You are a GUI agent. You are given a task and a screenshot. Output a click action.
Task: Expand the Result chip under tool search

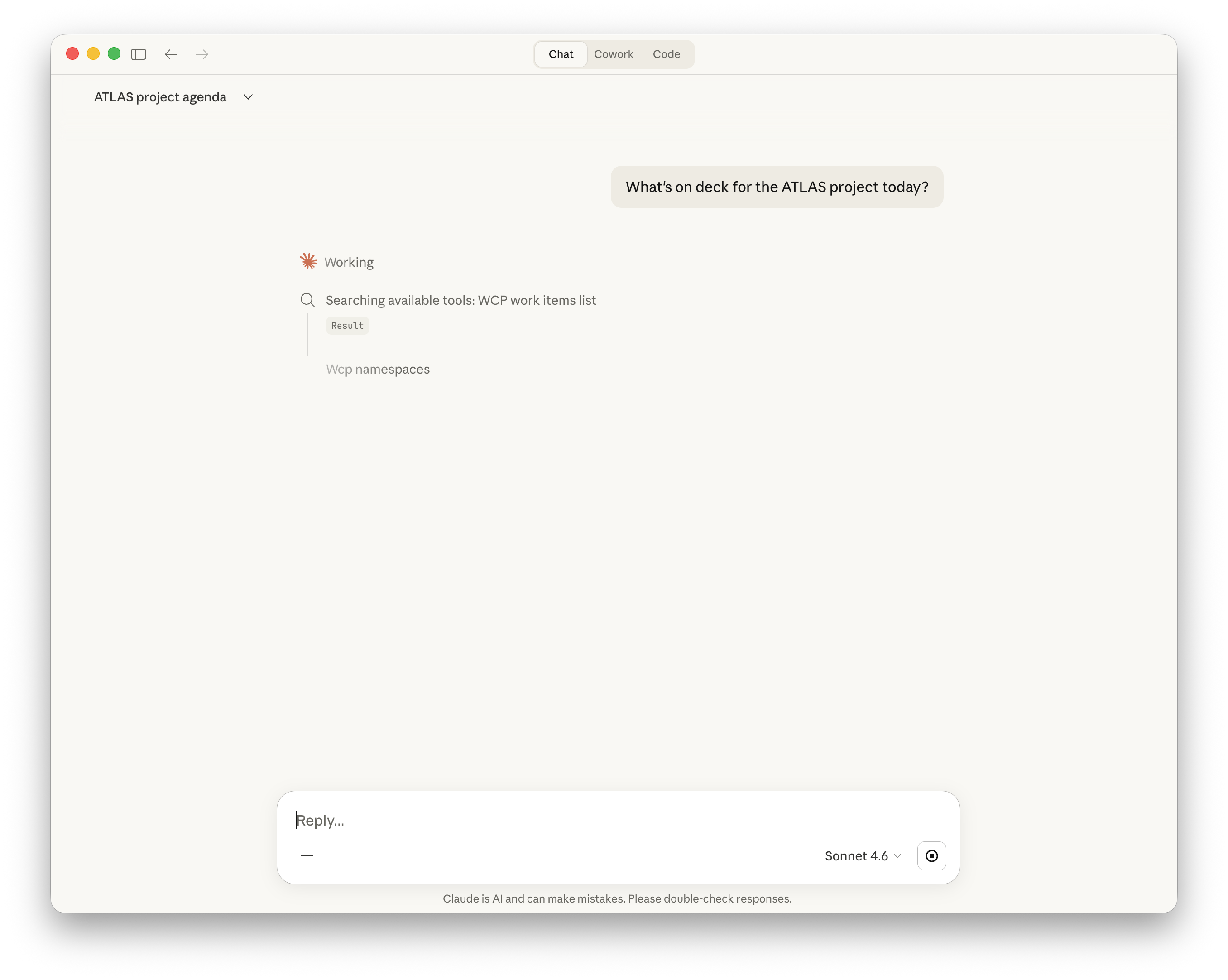point(347,325)
